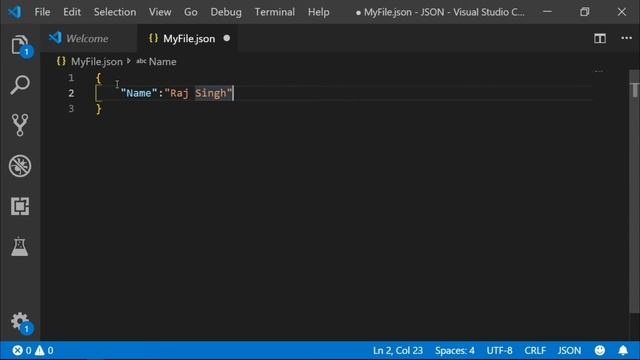Click JSON language mode selector
The height and width of the screenshot is (360, 640).
569,350
